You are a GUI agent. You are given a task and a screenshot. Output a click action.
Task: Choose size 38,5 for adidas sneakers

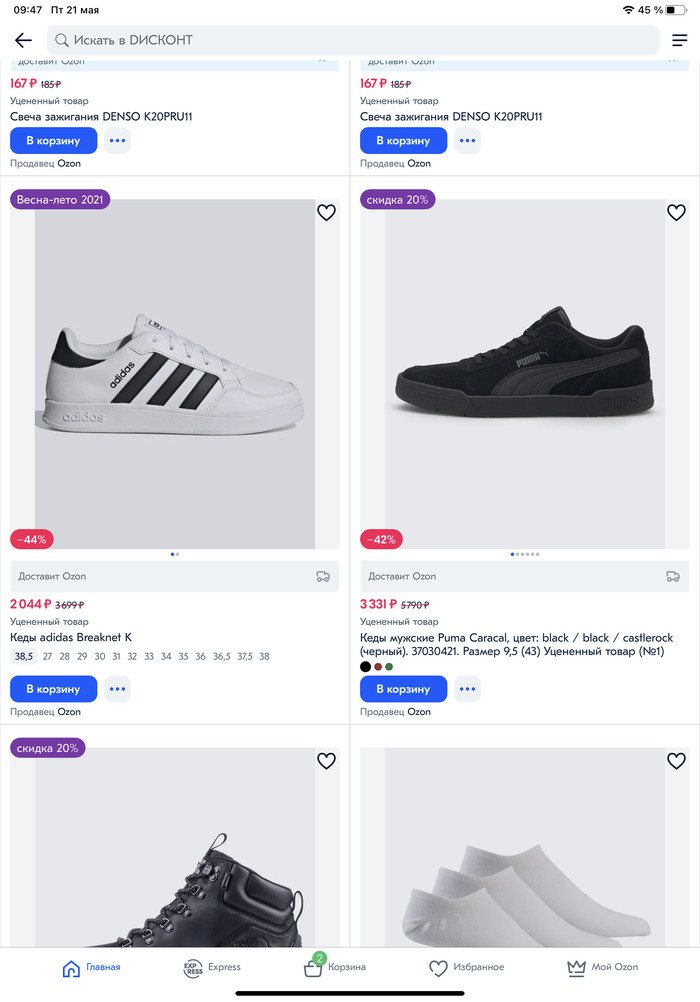pos(24,656)
